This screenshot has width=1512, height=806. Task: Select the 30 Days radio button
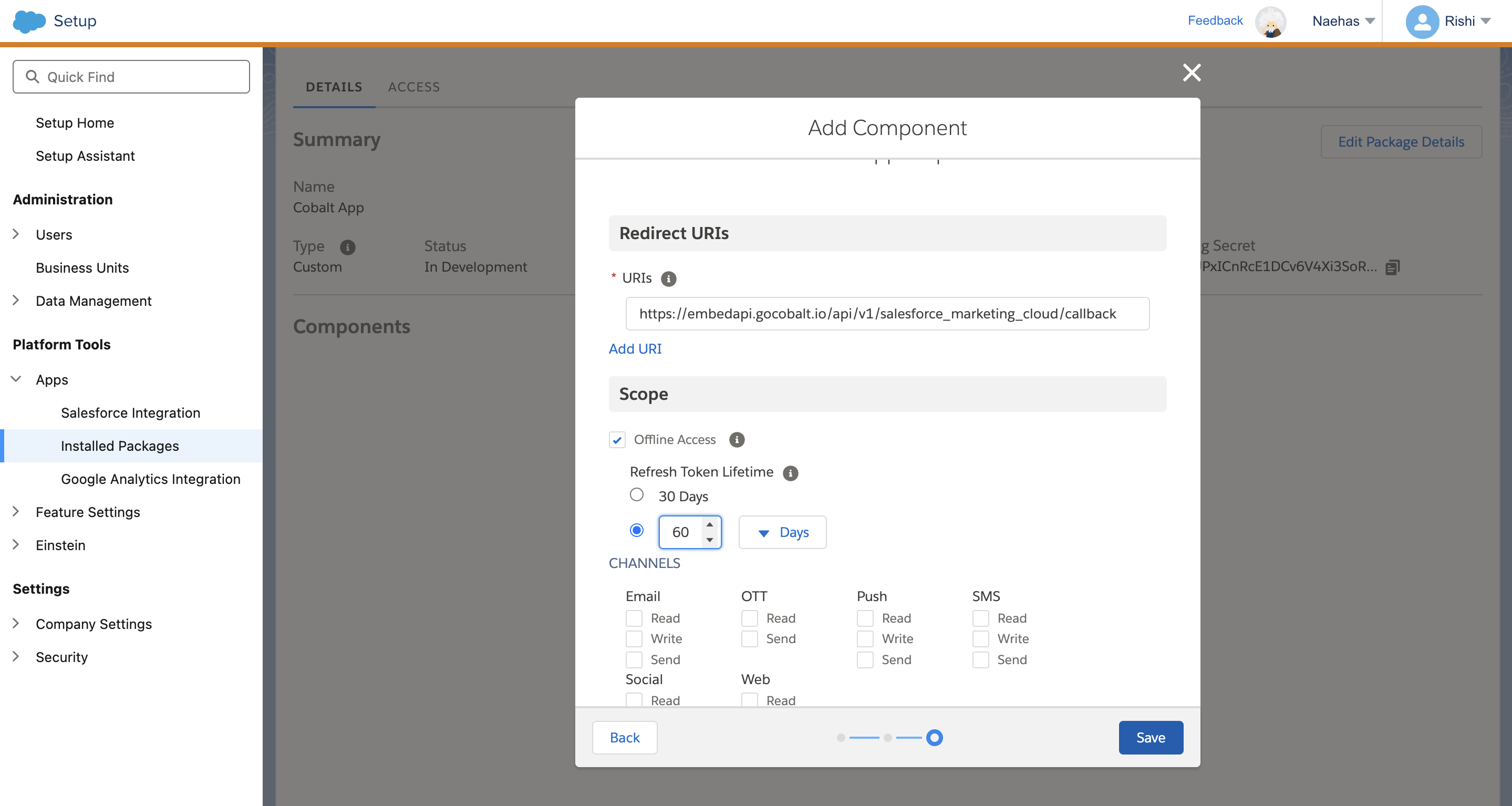[x=636, y=495]
